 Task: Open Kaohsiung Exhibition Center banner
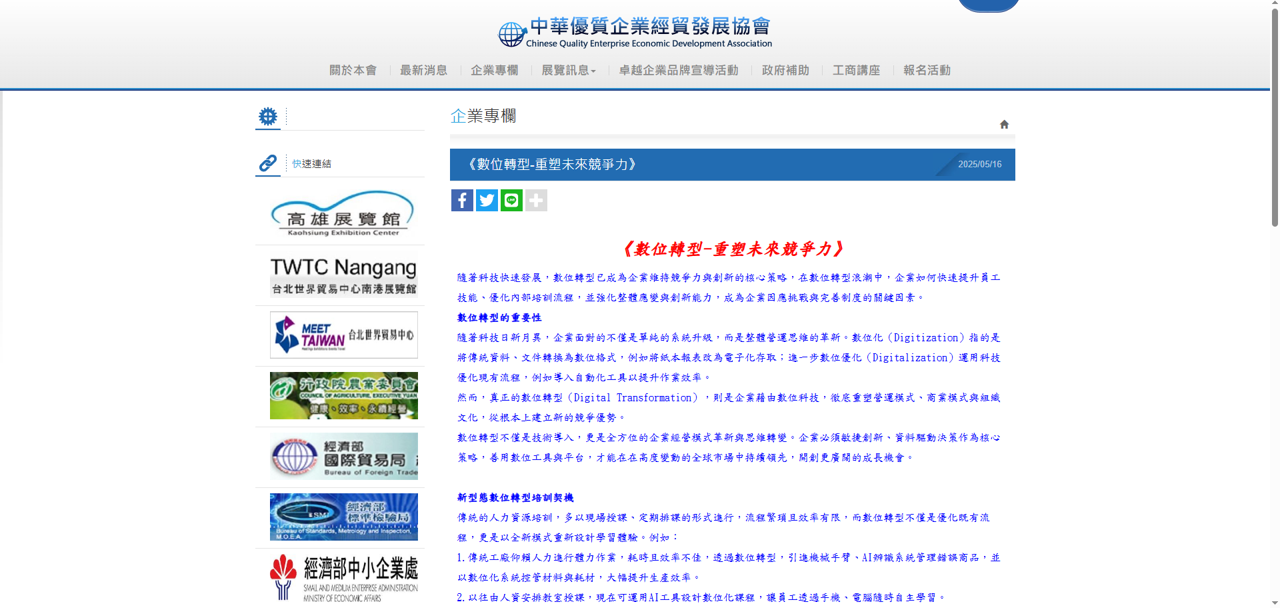tap(343, 214)
